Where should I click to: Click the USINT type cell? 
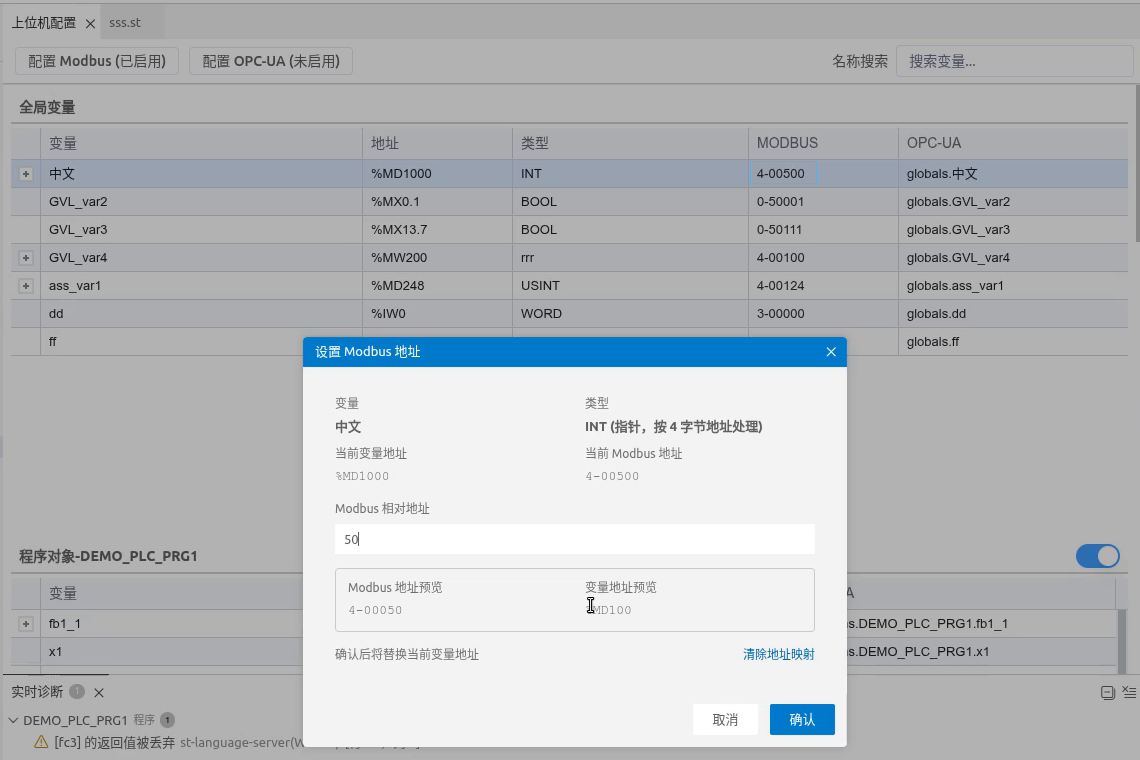pos(630,286)
